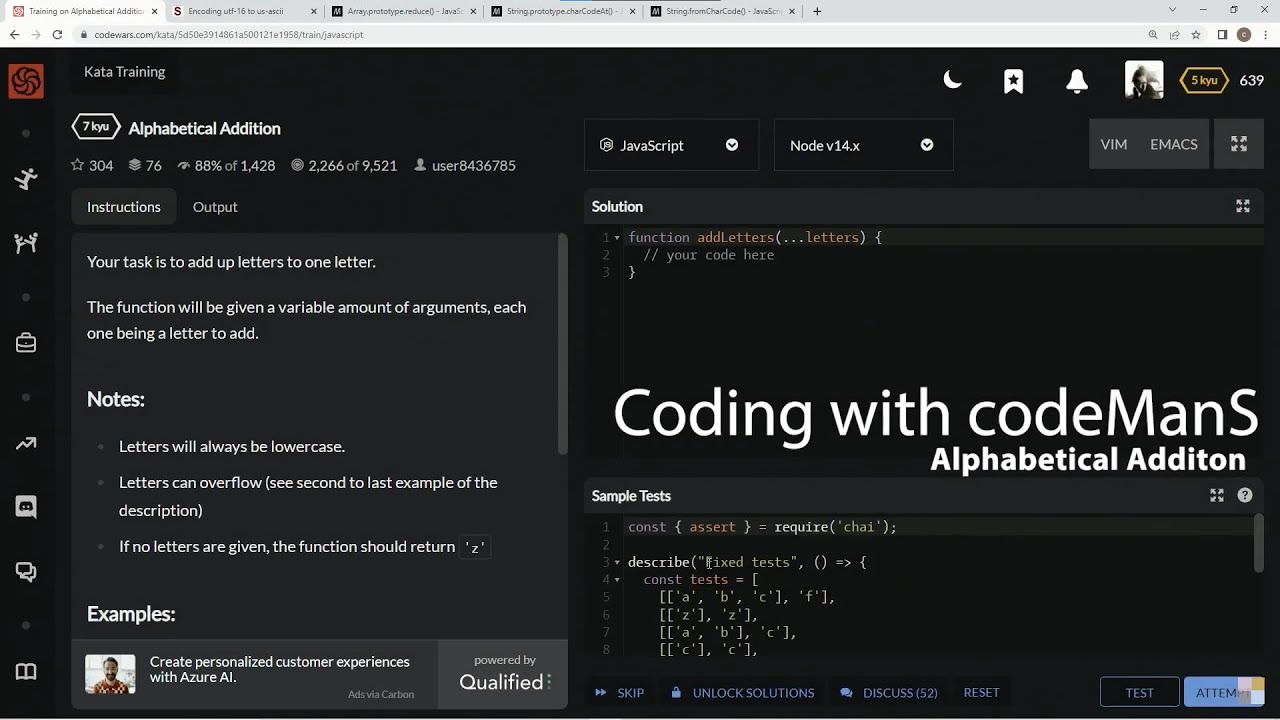Image resolution: width=1280 pixels, height=720 pixels.
Task: Open a new browser tab
Action: click(x=817, y=12)
